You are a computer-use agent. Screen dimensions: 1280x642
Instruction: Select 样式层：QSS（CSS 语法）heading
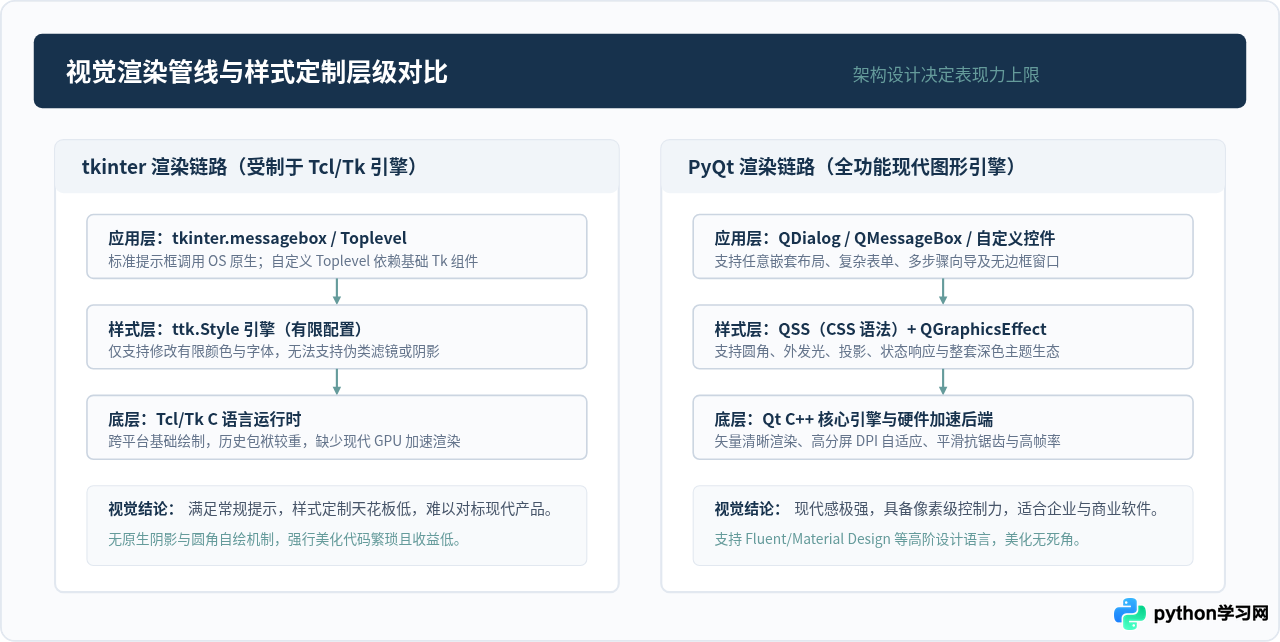pyautogui.click(x=880, y=329)
